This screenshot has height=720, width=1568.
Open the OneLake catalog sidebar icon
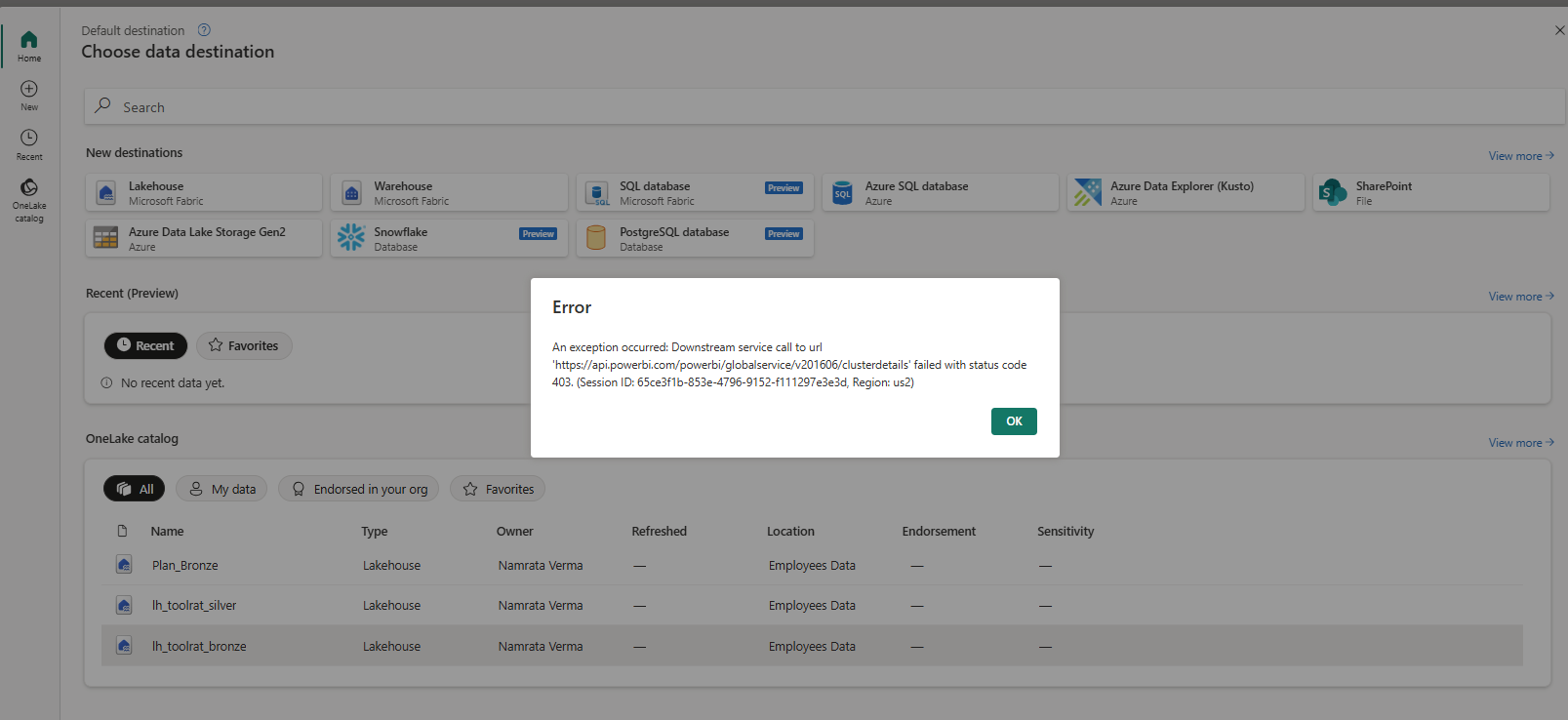pos(29,187)
